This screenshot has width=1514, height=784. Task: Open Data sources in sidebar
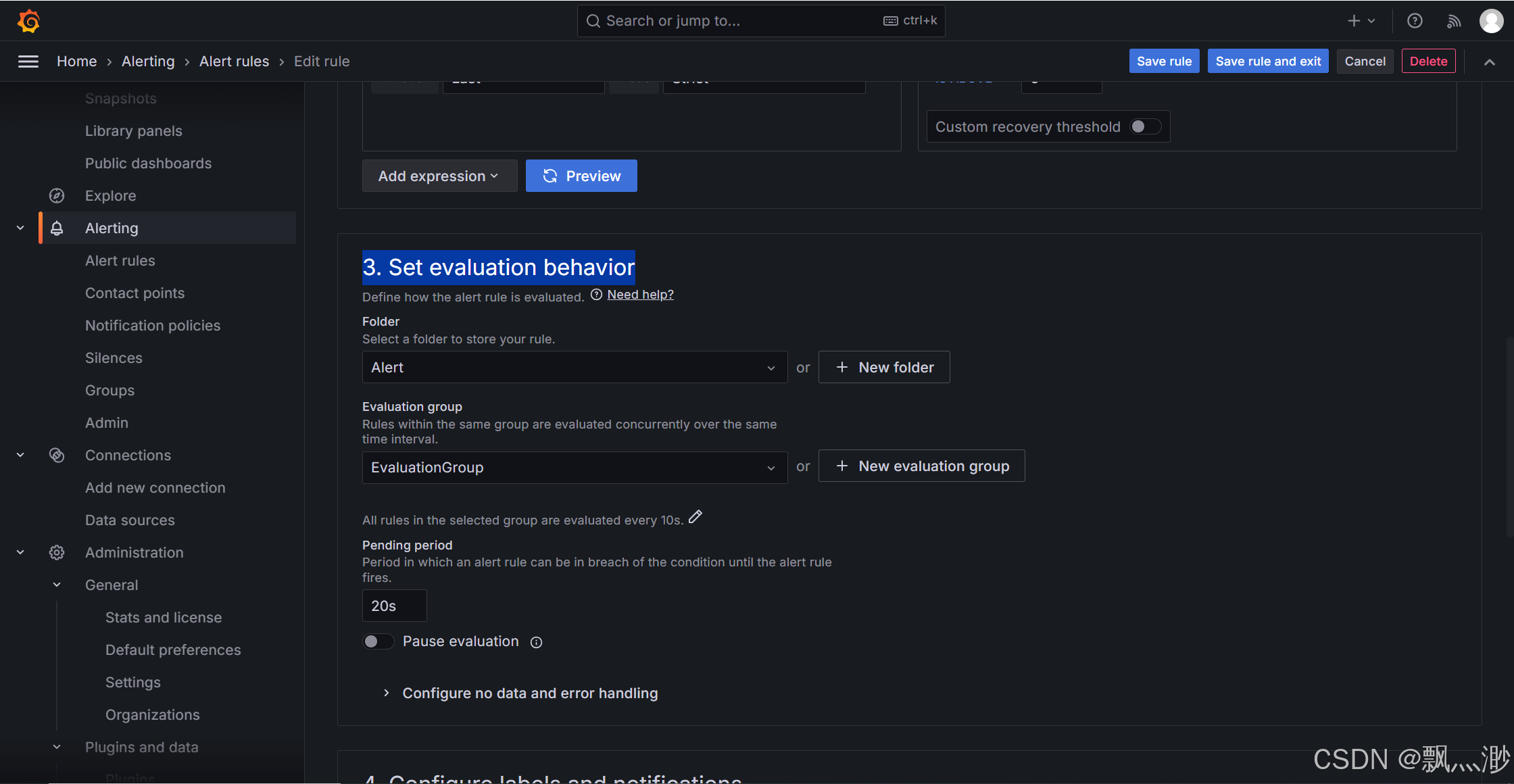[130, 520]
